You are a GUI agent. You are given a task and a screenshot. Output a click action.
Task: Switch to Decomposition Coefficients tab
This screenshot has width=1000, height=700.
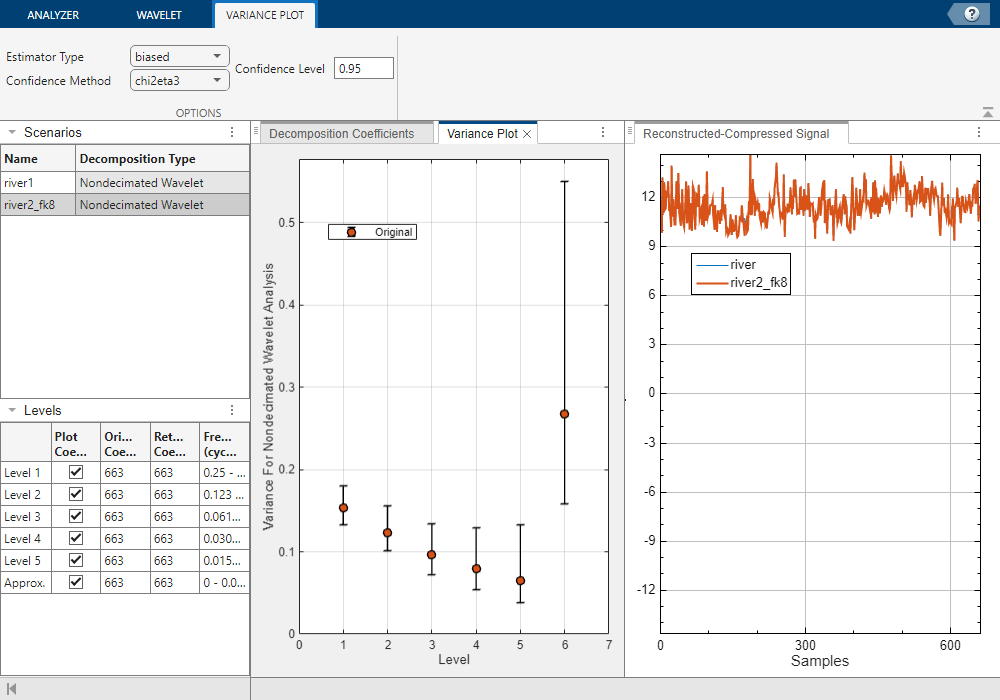342,133
